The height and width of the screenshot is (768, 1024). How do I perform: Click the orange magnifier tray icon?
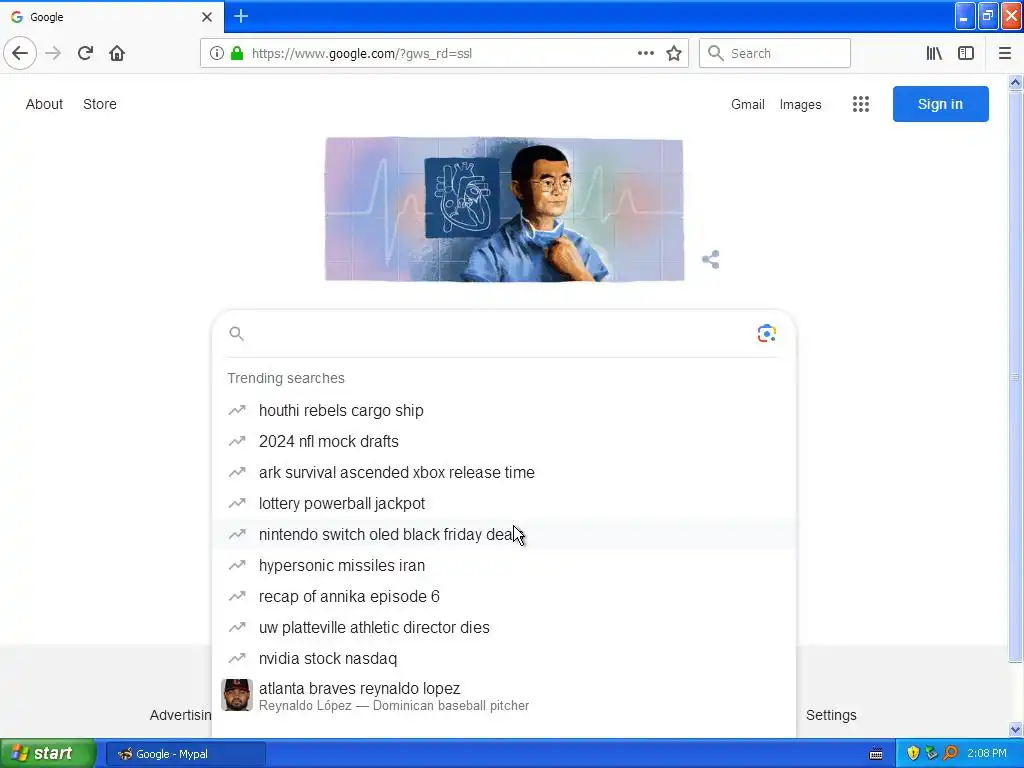click(x=950, y=754)
